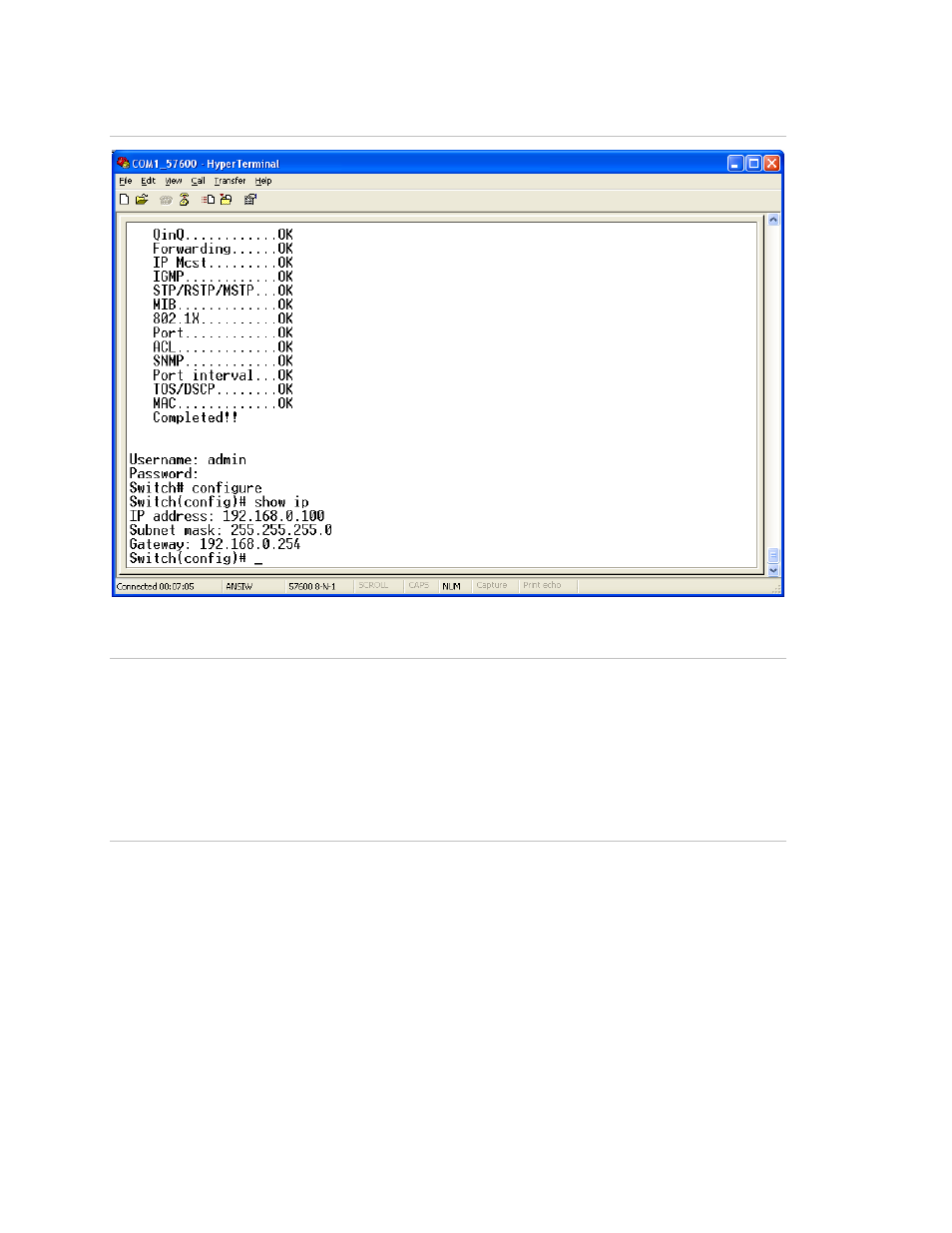Click the 802.1X OK status line
Viewport: 952px width, 1233px height.
(x=223, y=318)
